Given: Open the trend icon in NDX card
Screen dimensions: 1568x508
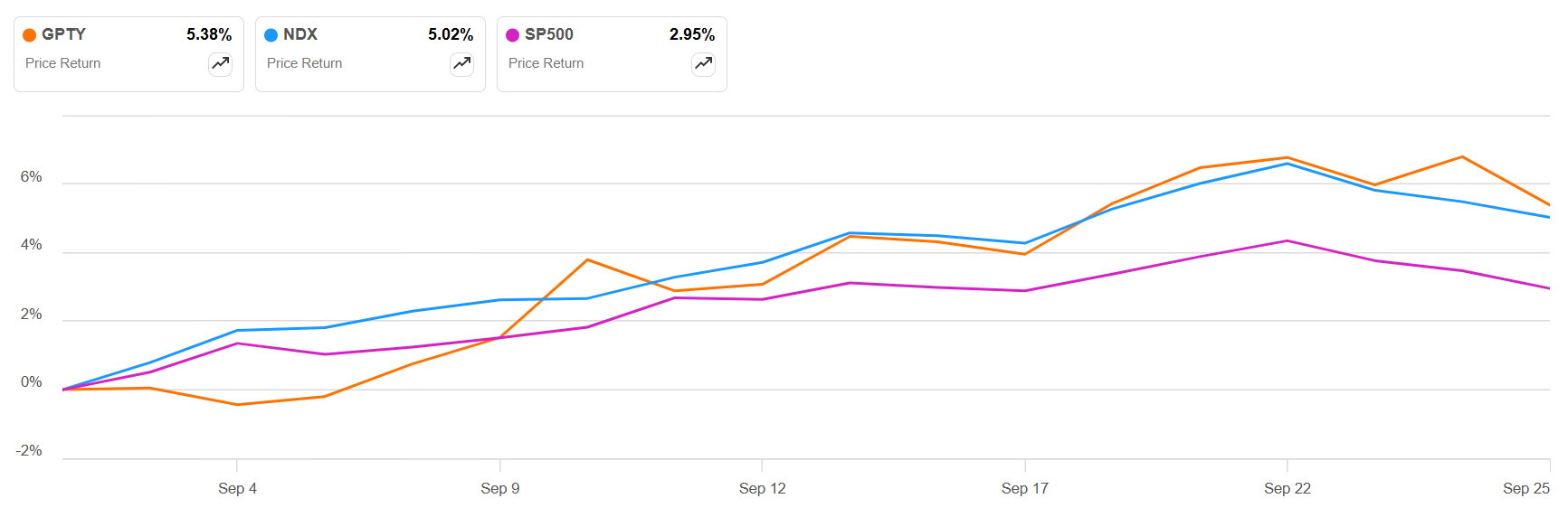Looking at the screenshot, I should pyautogui.click(x=461, y=63).
